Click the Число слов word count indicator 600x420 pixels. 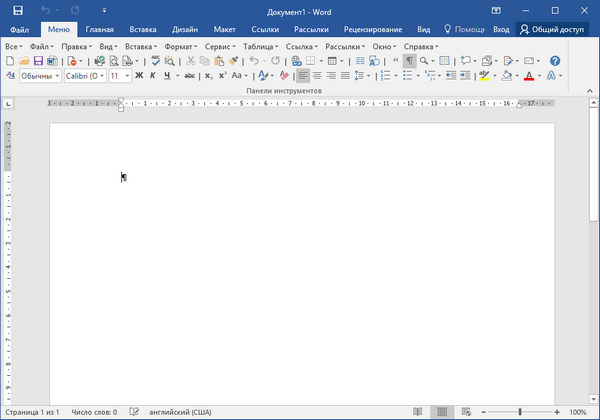(x=93, y=412)
